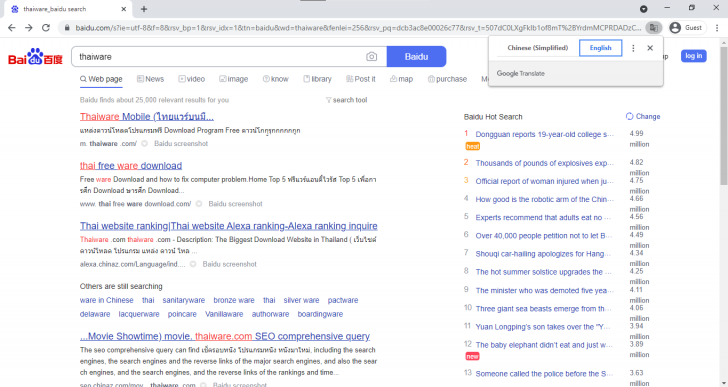This screenshot has height=387, width=728.
Task: Click related search poincare
Action: coord(182,314)
